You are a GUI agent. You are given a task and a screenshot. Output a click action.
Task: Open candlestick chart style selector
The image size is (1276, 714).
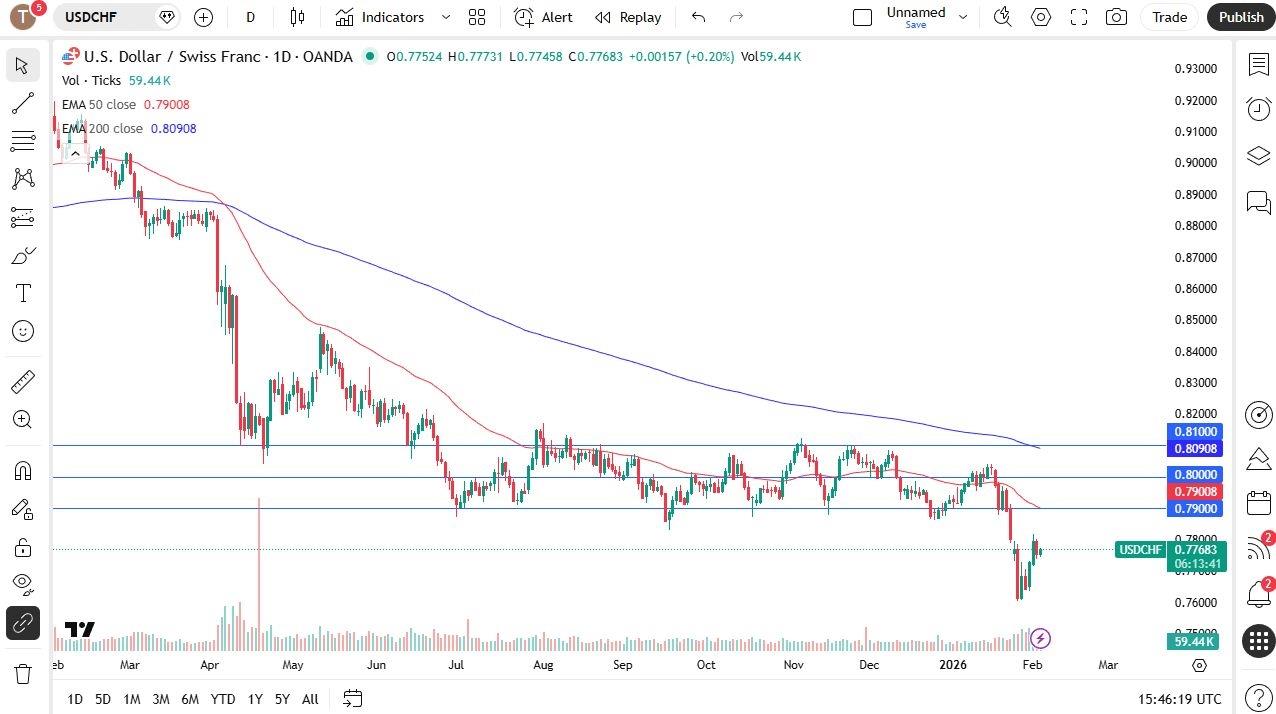[x=297, y=17]
